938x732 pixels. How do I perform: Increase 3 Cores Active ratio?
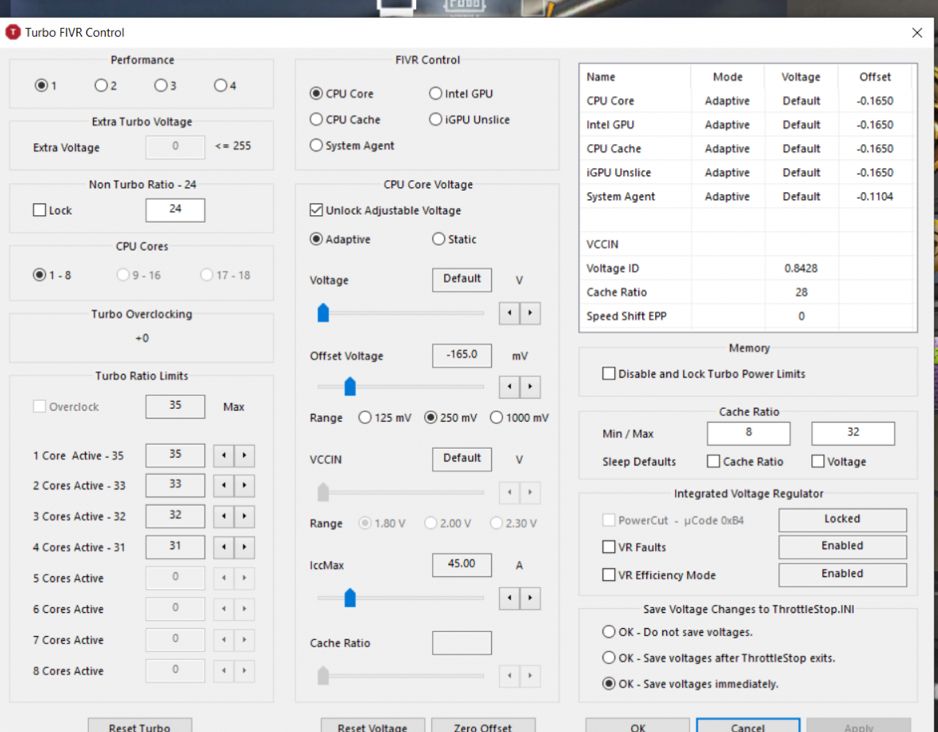click(244, 516)
